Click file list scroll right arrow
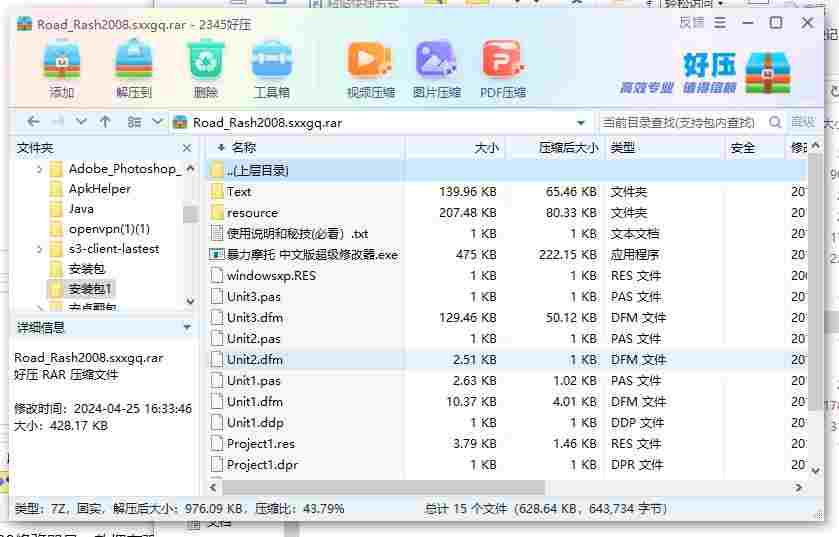This screenshot has height=537, width=839. tap(799, 487)
